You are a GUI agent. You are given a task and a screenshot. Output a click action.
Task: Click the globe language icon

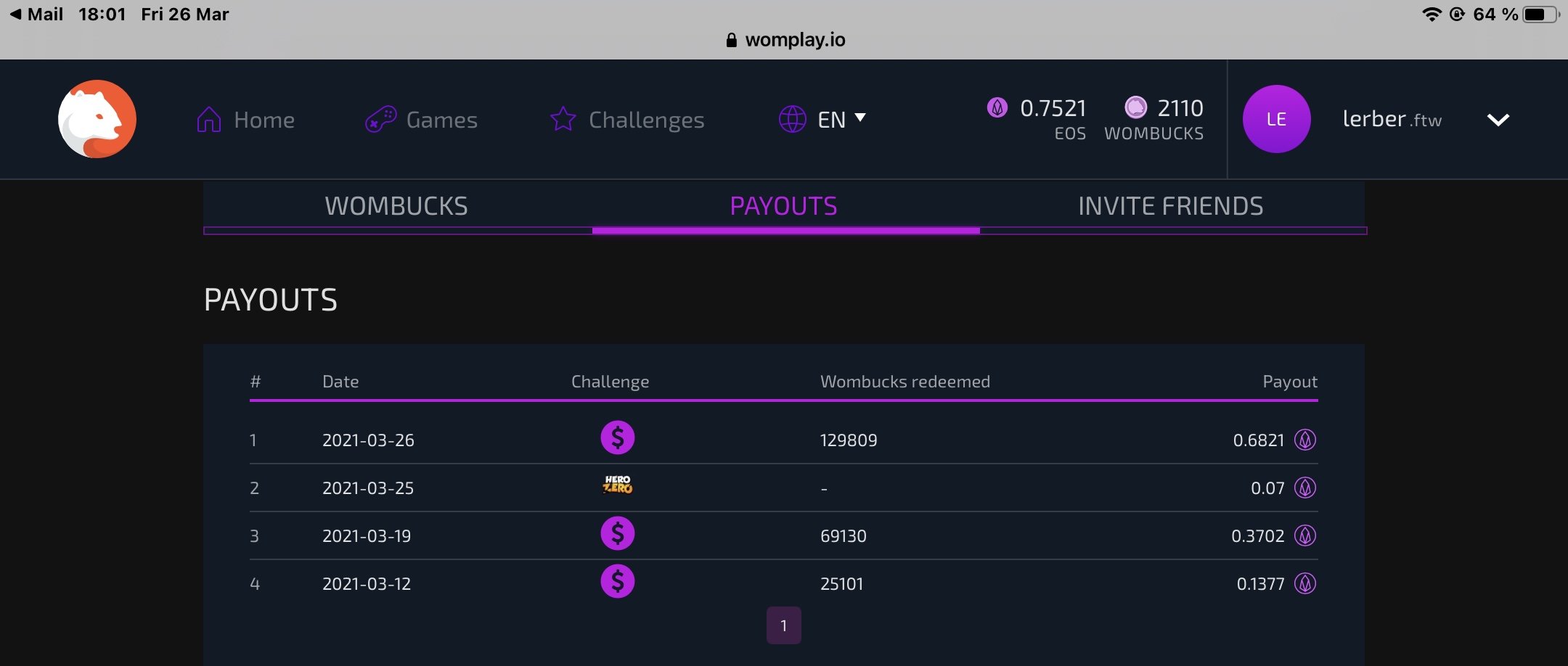[792, 119]
